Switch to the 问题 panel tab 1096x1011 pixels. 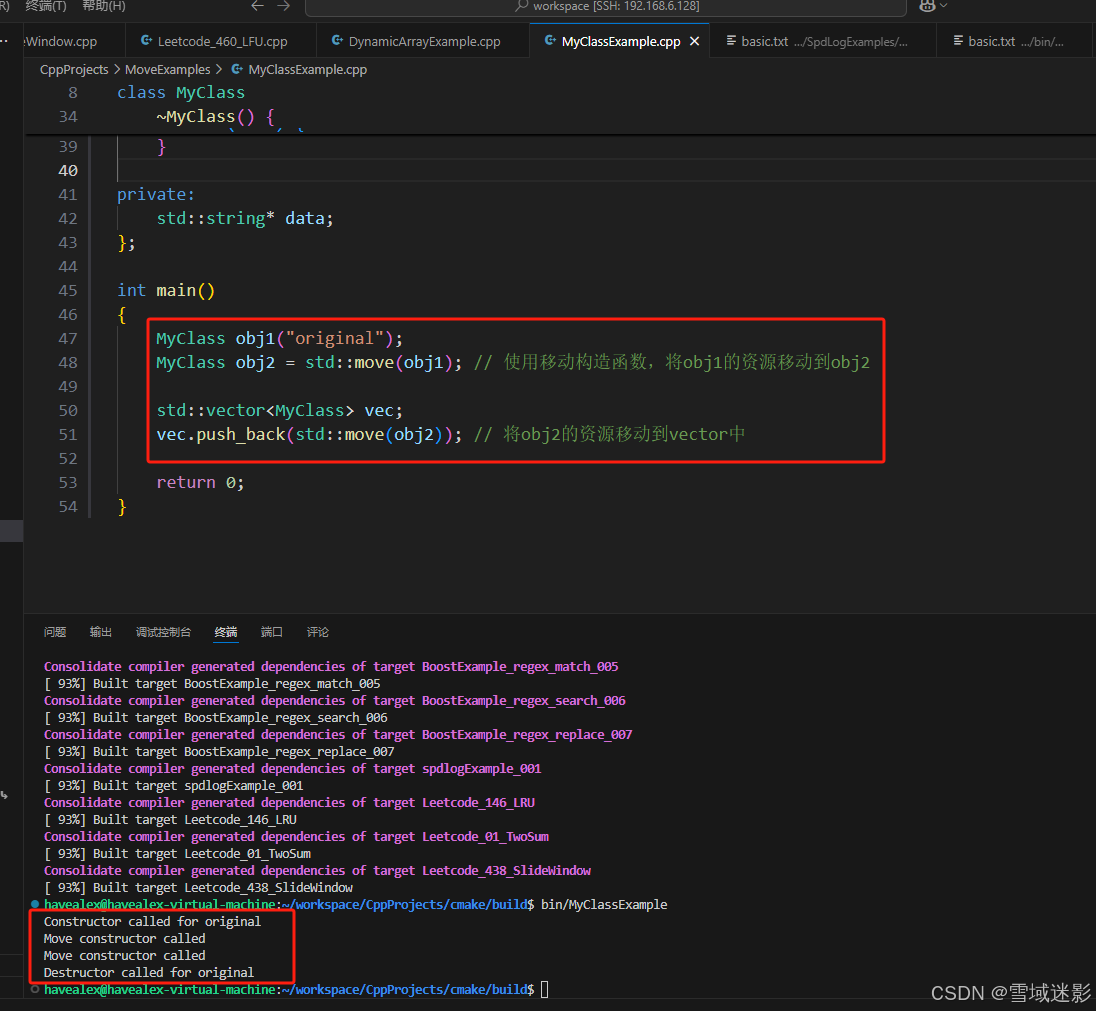(x=54, y=632)
